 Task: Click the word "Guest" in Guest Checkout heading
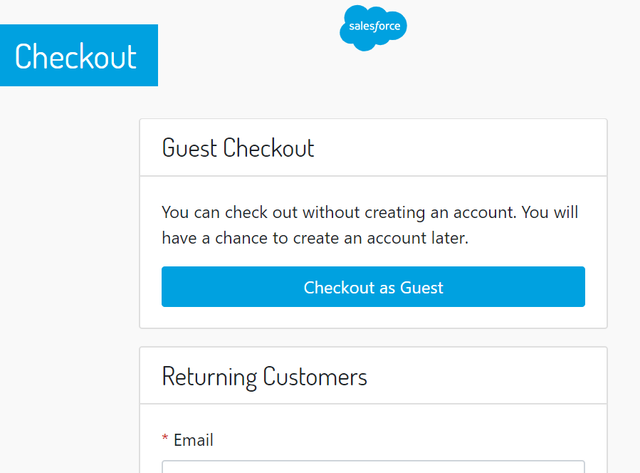click(x=190, y=148)
